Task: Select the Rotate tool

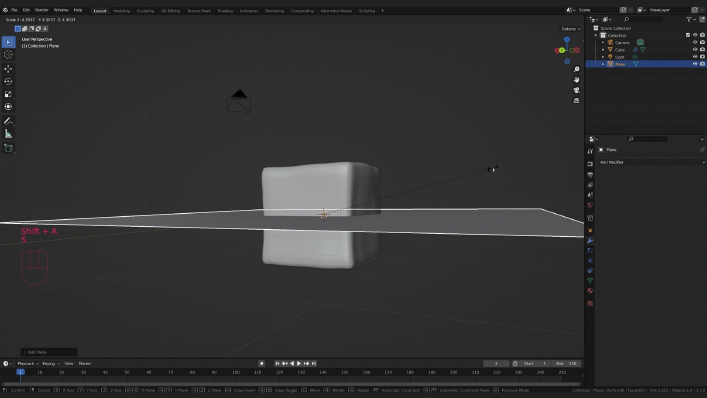Action: pyautogui.click(x=8, y=82)
